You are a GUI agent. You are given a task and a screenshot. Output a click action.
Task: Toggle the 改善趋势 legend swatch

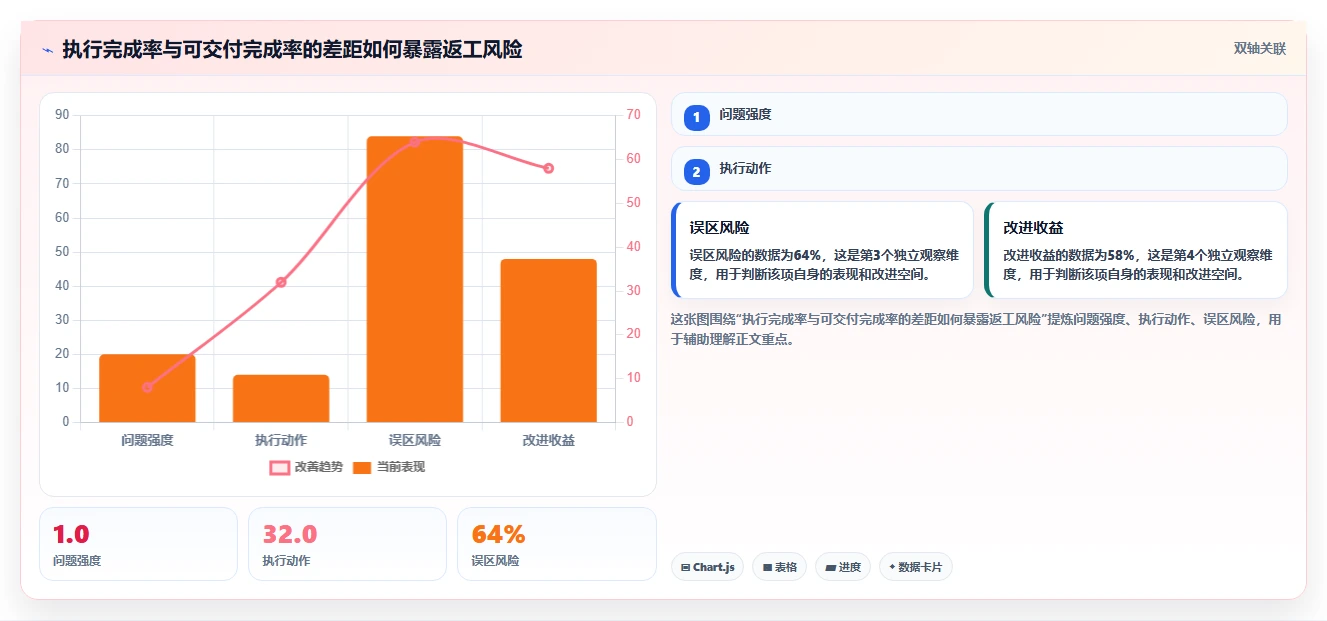click(x=280, y=467)
